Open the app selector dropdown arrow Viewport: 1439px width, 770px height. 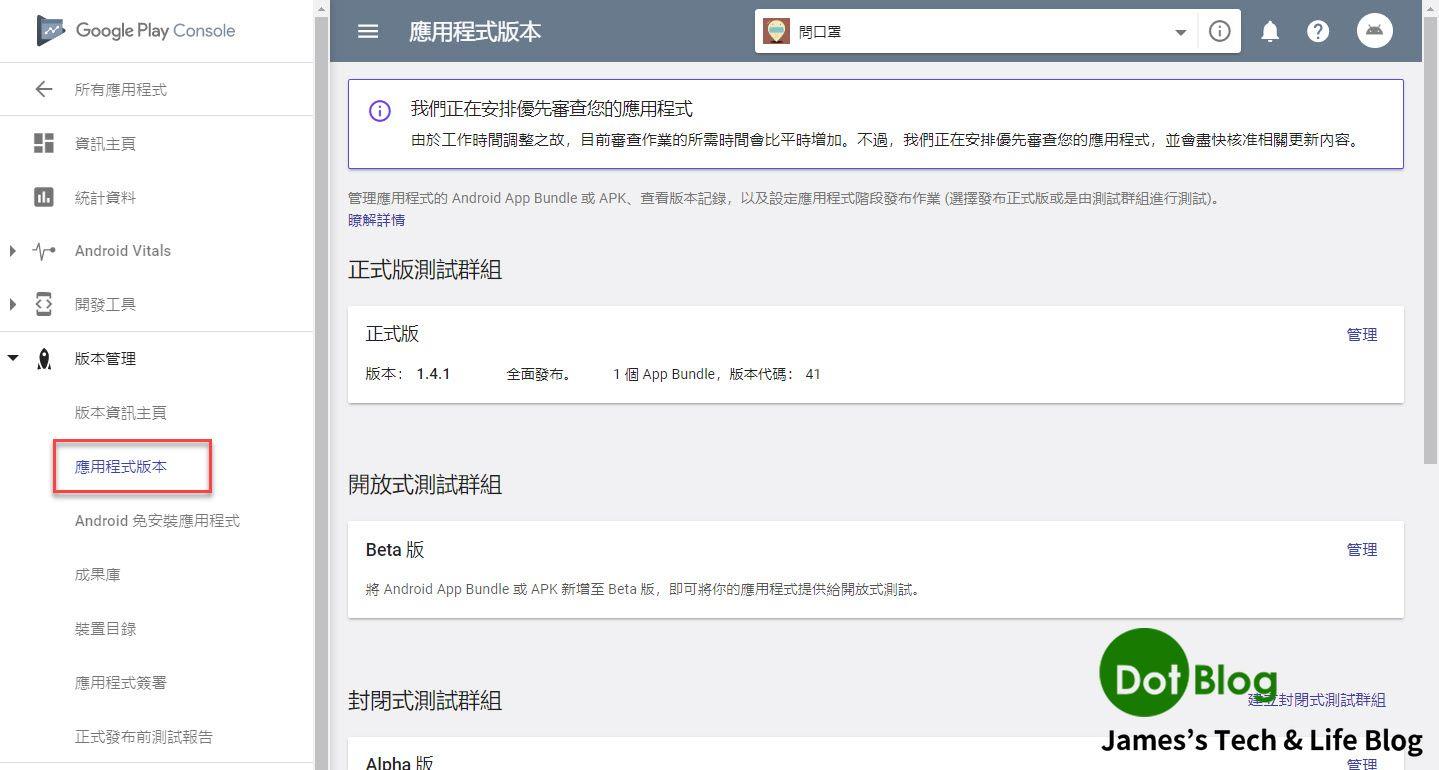pos(1180,32)
